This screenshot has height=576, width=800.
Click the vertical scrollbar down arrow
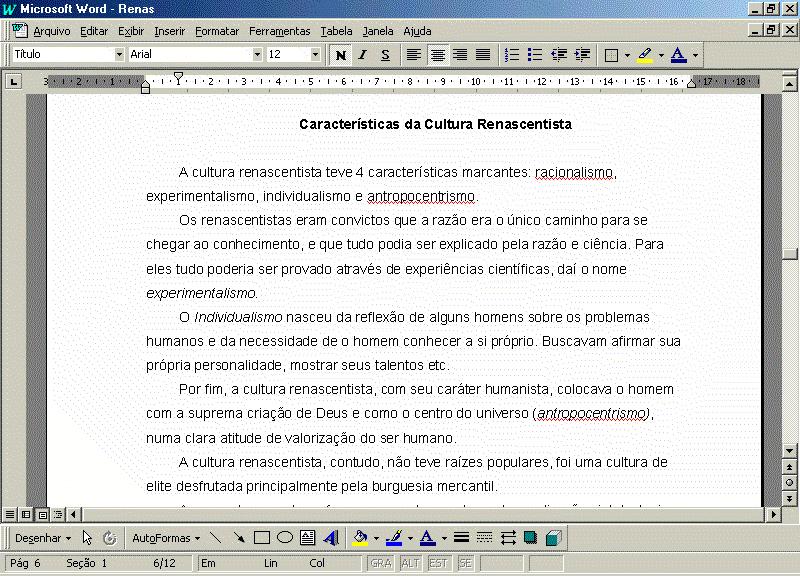coord(789,451)
